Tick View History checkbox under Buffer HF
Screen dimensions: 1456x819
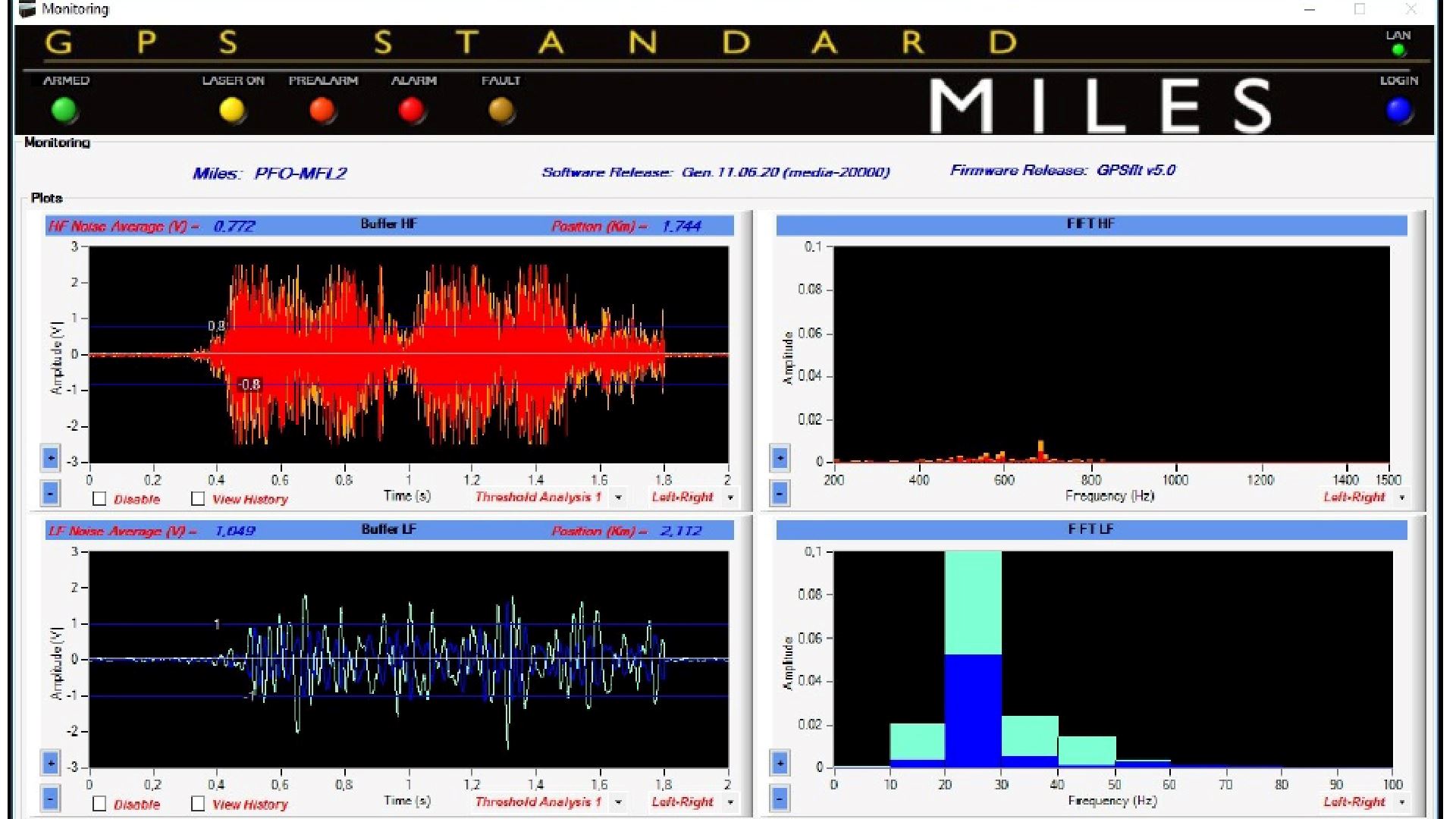(x=198, y=499)
